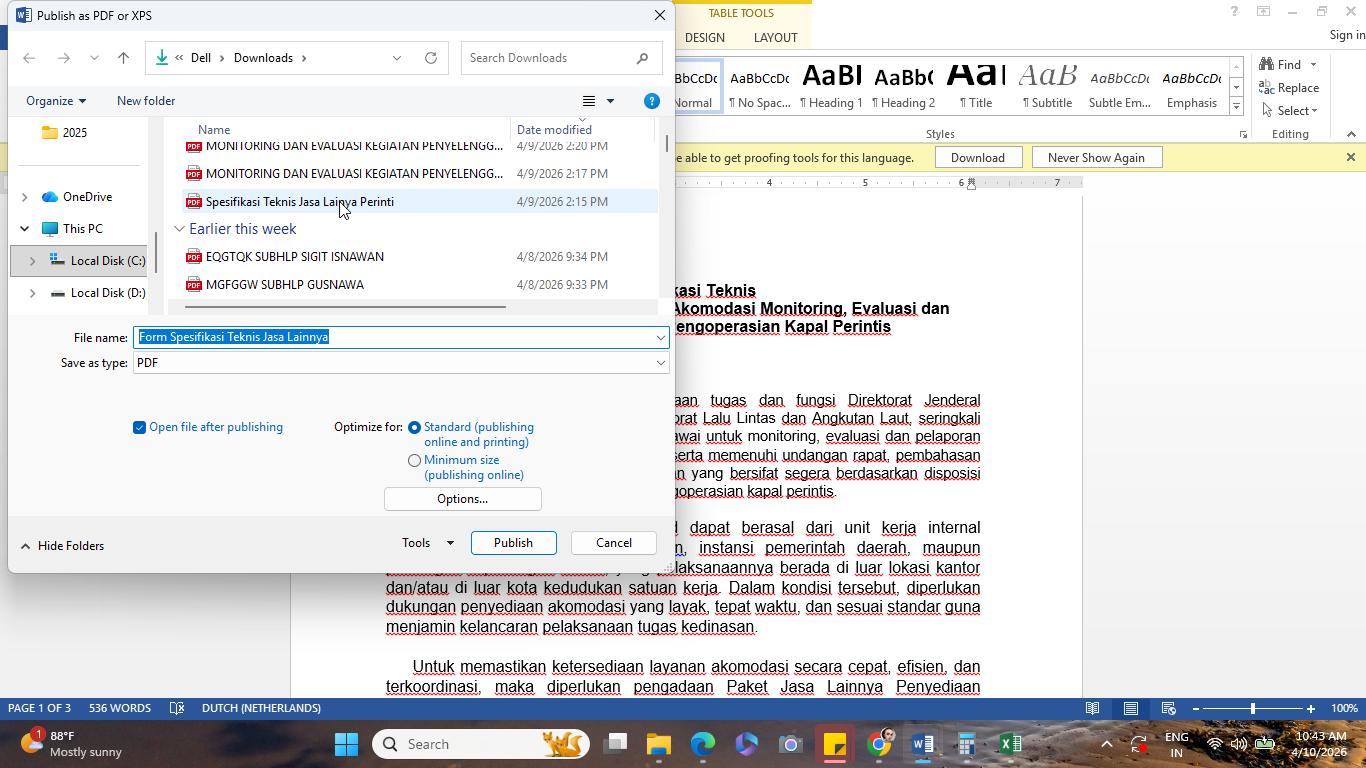Screen dimensions: 1366x768
Task: Apply the Title style
Action: click(975, 87)
